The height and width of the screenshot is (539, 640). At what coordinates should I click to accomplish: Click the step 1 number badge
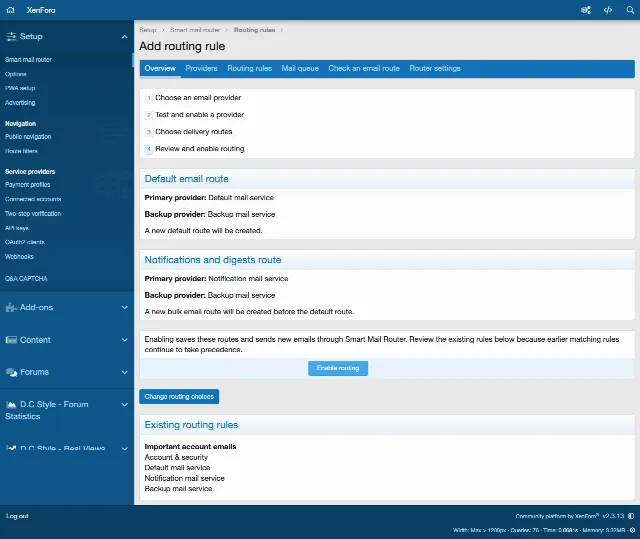point(149,98)
